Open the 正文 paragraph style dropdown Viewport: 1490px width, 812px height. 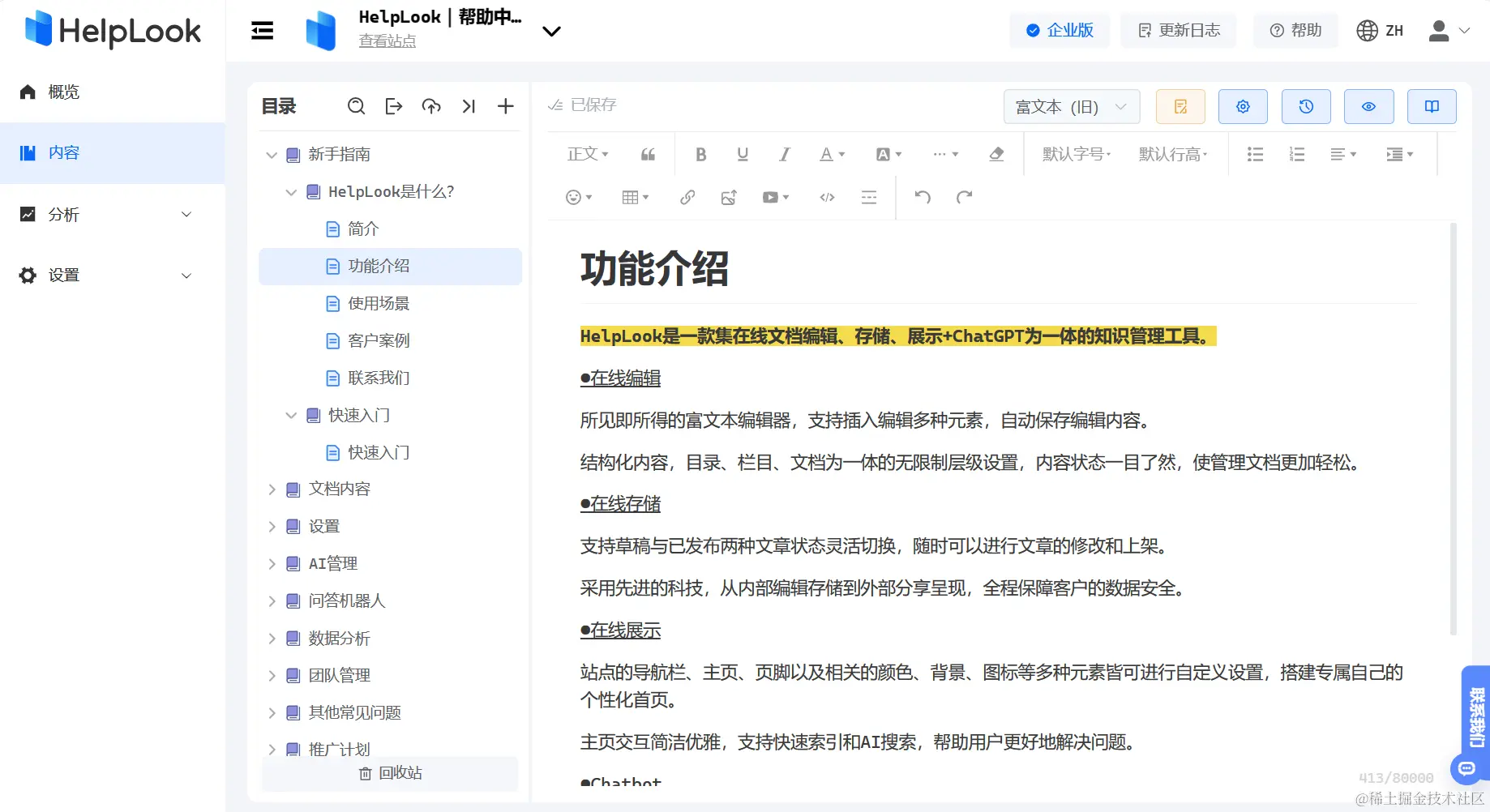tap(588, 154)
